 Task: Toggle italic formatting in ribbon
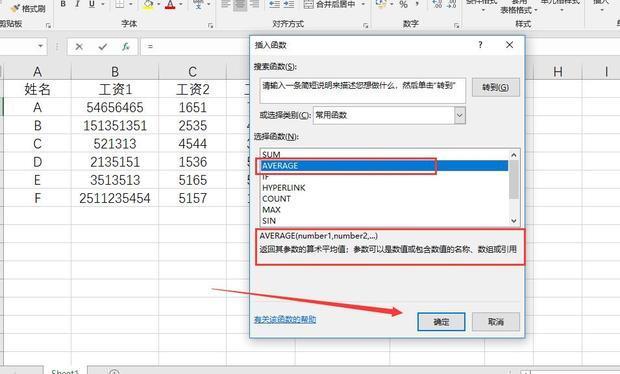coord(77,4)
